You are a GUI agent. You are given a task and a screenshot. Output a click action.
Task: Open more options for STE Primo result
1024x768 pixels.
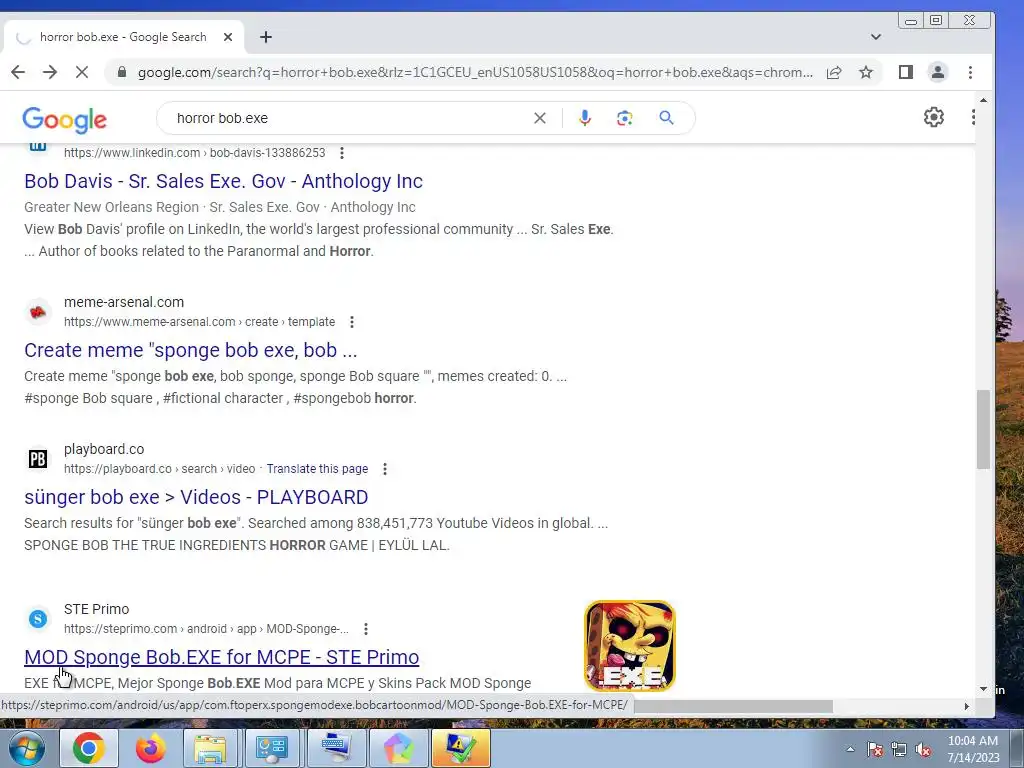point(366,629)
